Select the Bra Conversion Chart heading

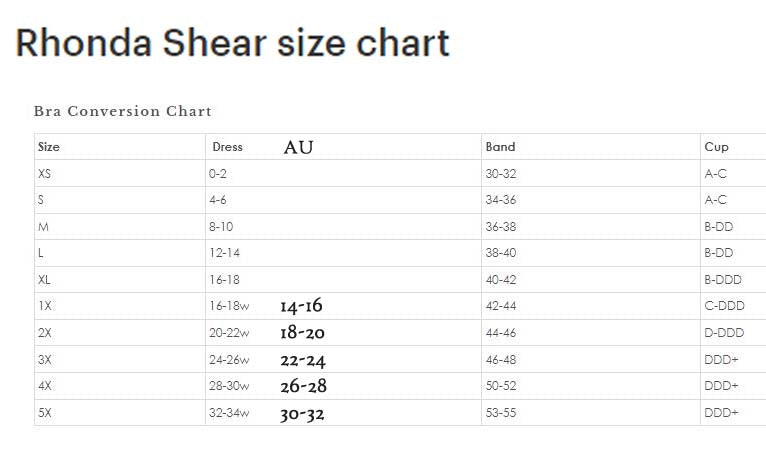click(x=123, y=111)
